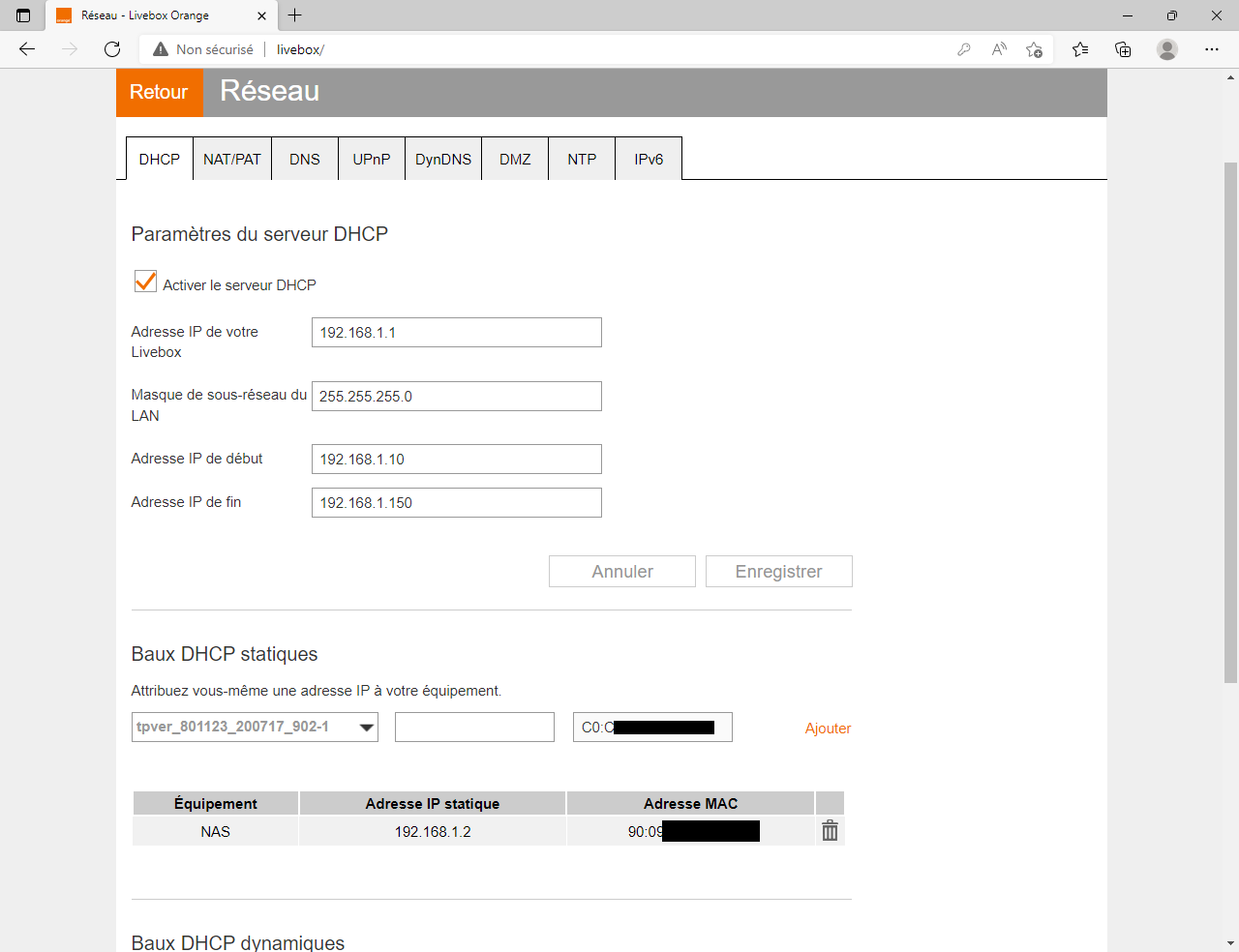Open the Edge settings ellipsis menu

pos(1212,49)
